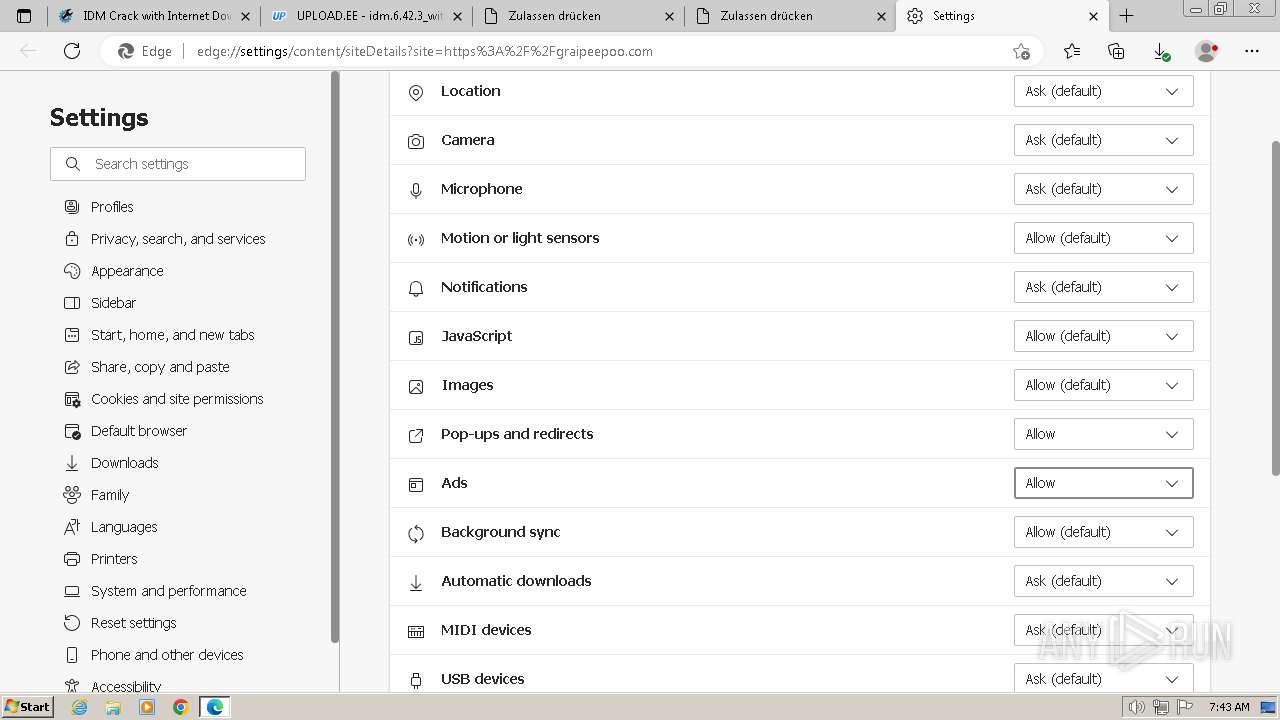Open the Favorites list icon
This screenshot has width=1280, height=720.
click(1072, 51)
